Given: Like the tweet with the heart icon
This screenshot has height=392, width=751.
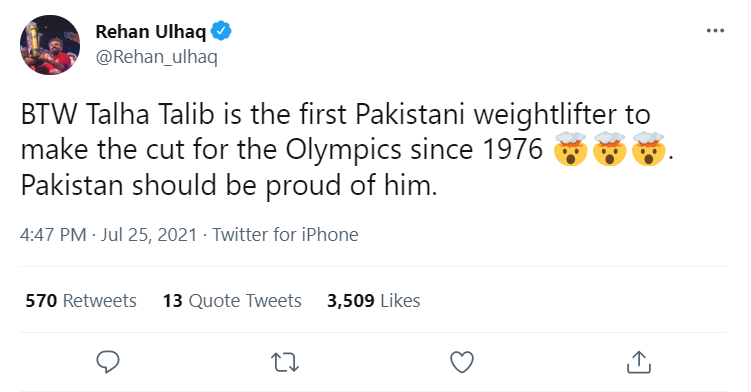Looking at the screenshot, I should click(462, 362).
